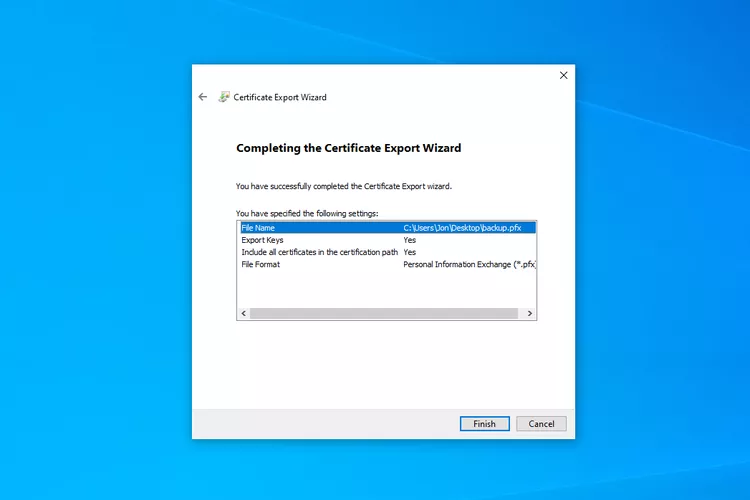Click the back arrow in the wizard
This screenshot has height=500, width=750.
(x=203, y=97)
